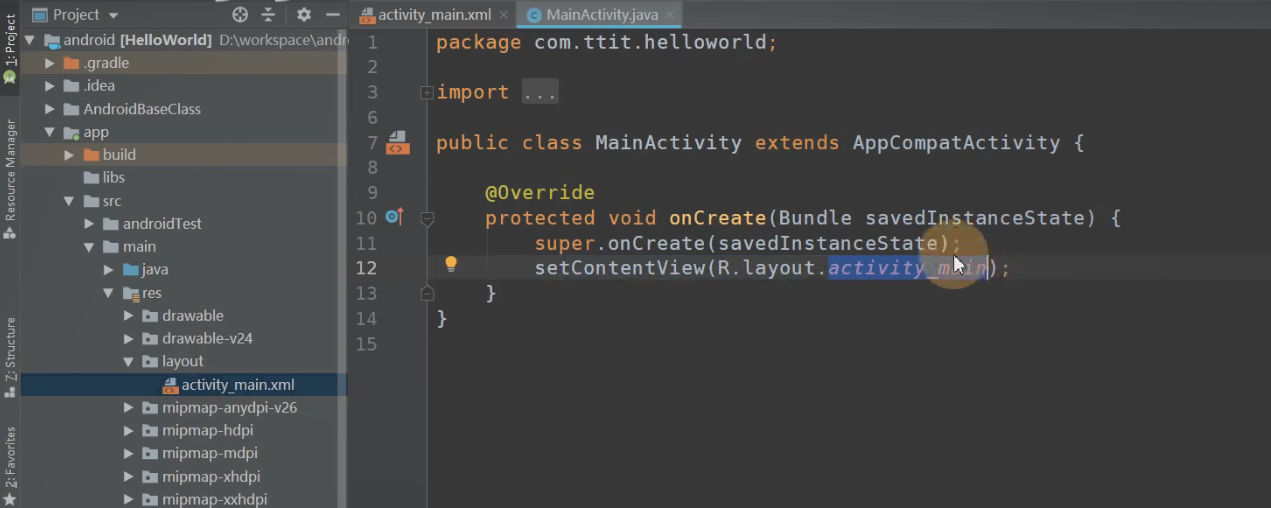Expand the mipmap-xhdpi folder
The height and width of the screenshot is (508, 1271).
[129, 477]
